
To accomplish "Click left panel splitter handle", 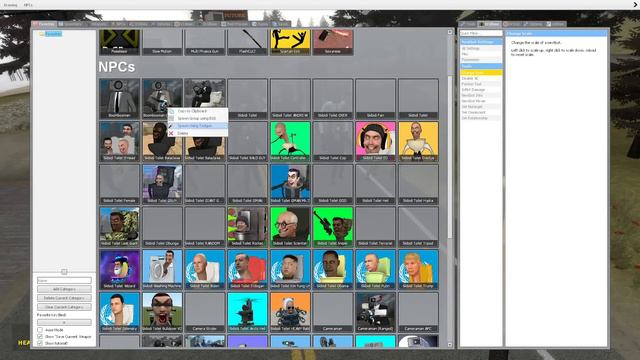I will tap(64, 271).
